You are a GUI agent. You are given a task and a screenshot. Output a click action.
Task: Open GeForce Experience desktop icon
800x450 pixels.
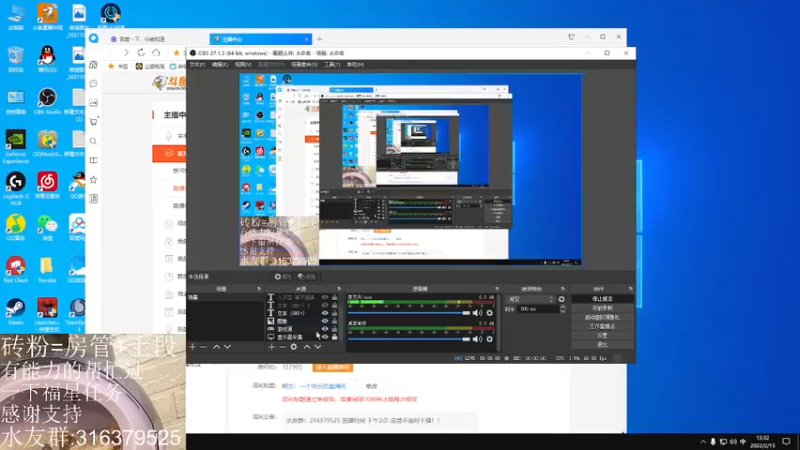click(x=16, y=146)
